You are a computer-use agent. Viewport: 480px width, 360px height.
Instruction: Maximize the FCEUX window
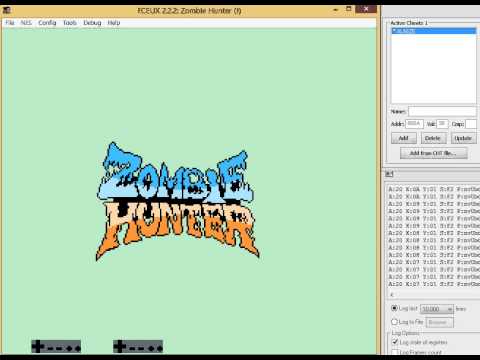click(x=349, y=9)
